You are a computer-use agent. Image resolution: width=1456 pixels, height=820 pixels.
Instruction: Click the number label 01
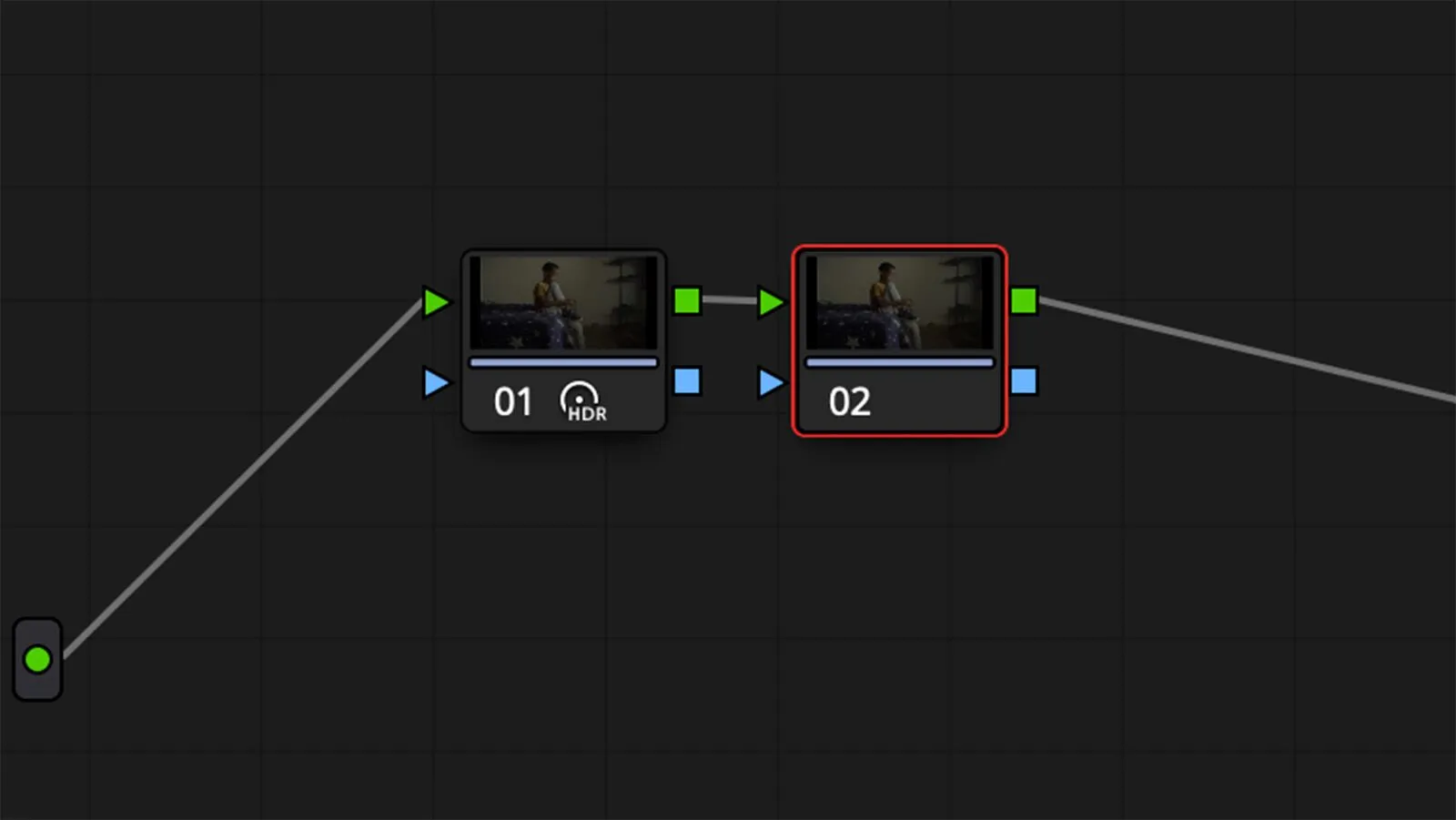click(512, 401)
